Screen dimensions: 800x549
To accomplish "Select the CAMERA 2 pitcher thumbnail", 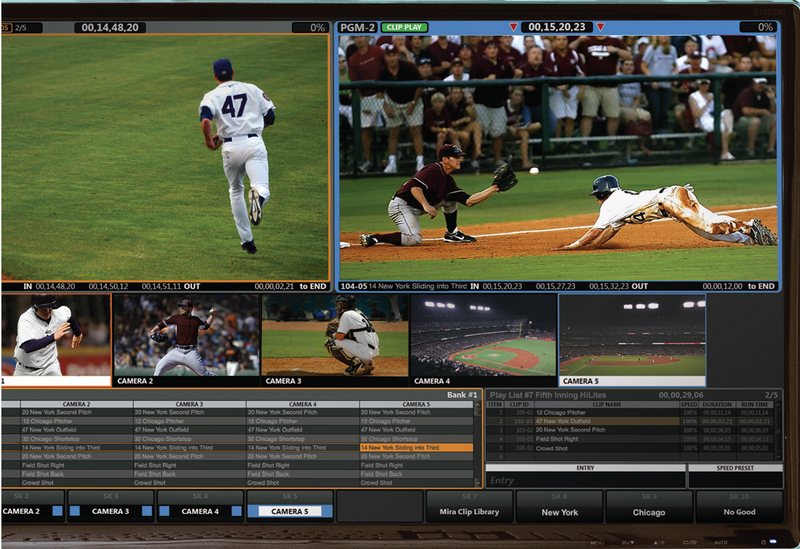I will [x=186, y=335].
